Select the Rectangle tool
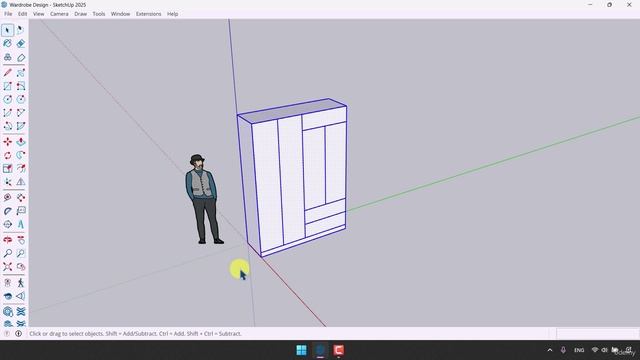The width and height of the screenshot is (640, 360). (7, 86)
